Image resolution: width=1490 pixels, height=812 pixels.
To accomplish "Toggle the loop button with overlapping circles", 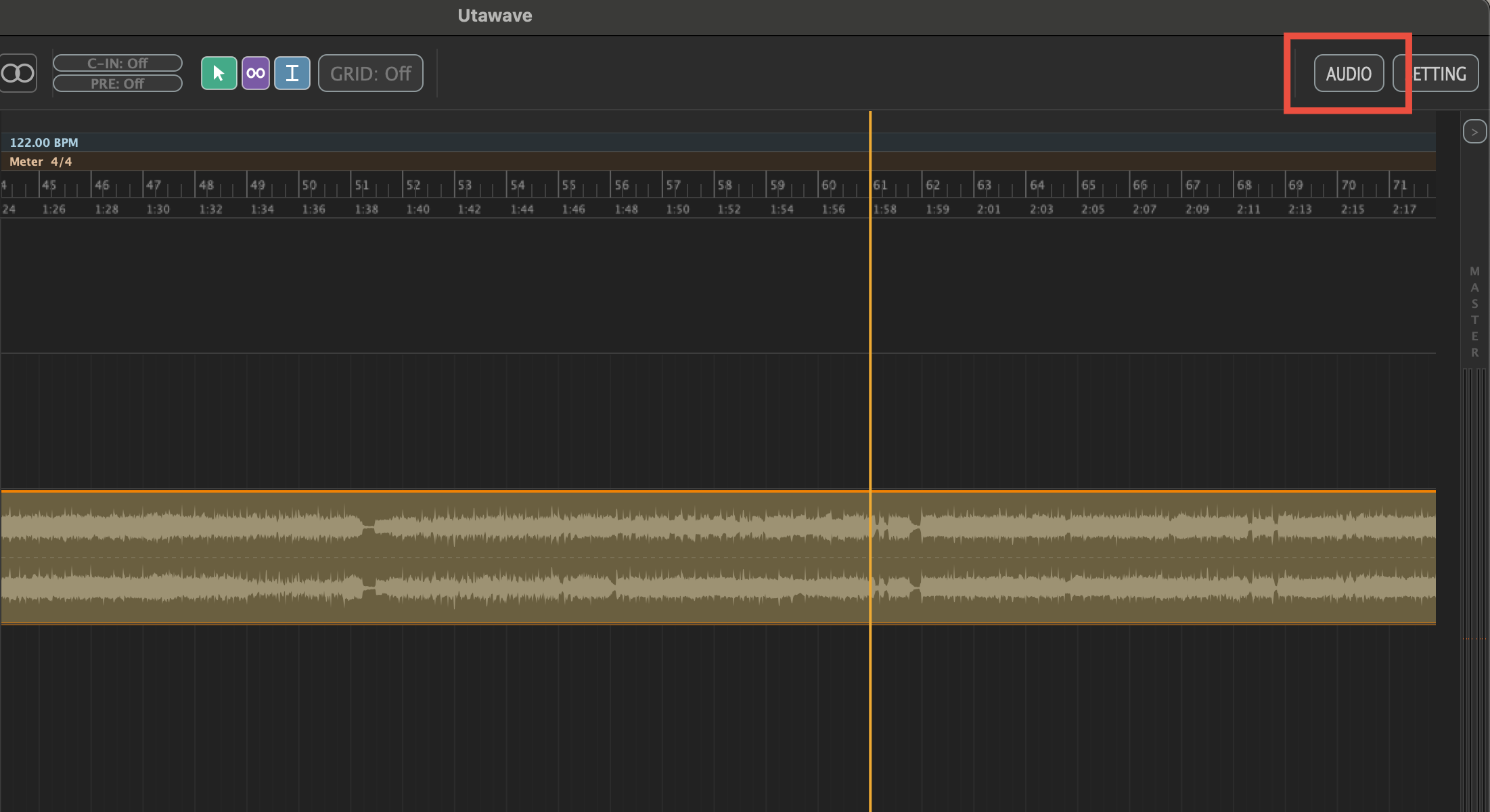I will (x=18, y=73).
